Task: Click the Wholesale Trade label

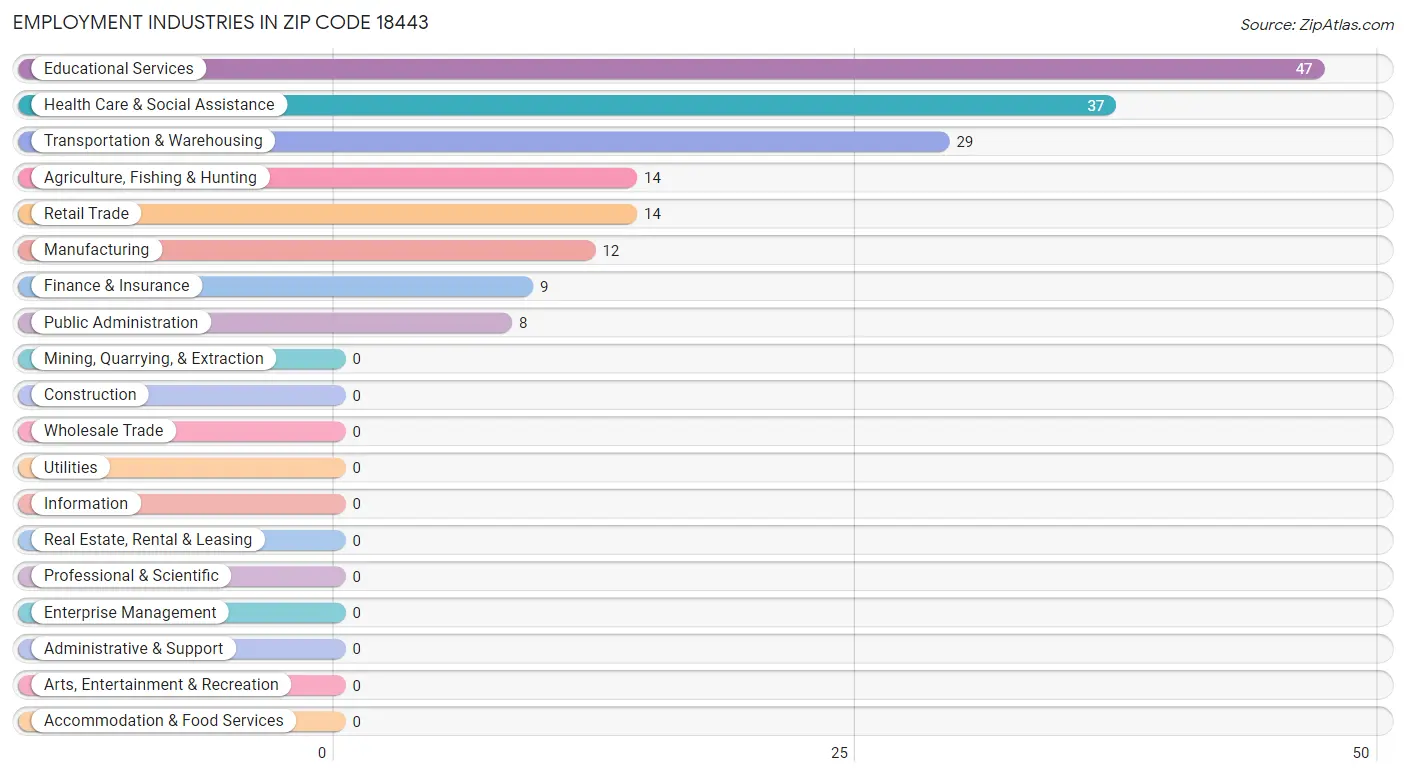Action: coord(103,431)
